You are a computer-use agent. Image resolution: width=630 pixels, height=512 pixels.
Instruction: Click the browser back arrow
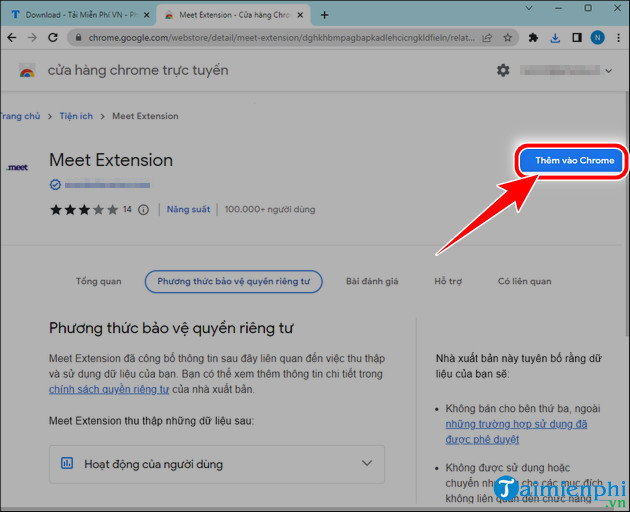coord(12,38)
